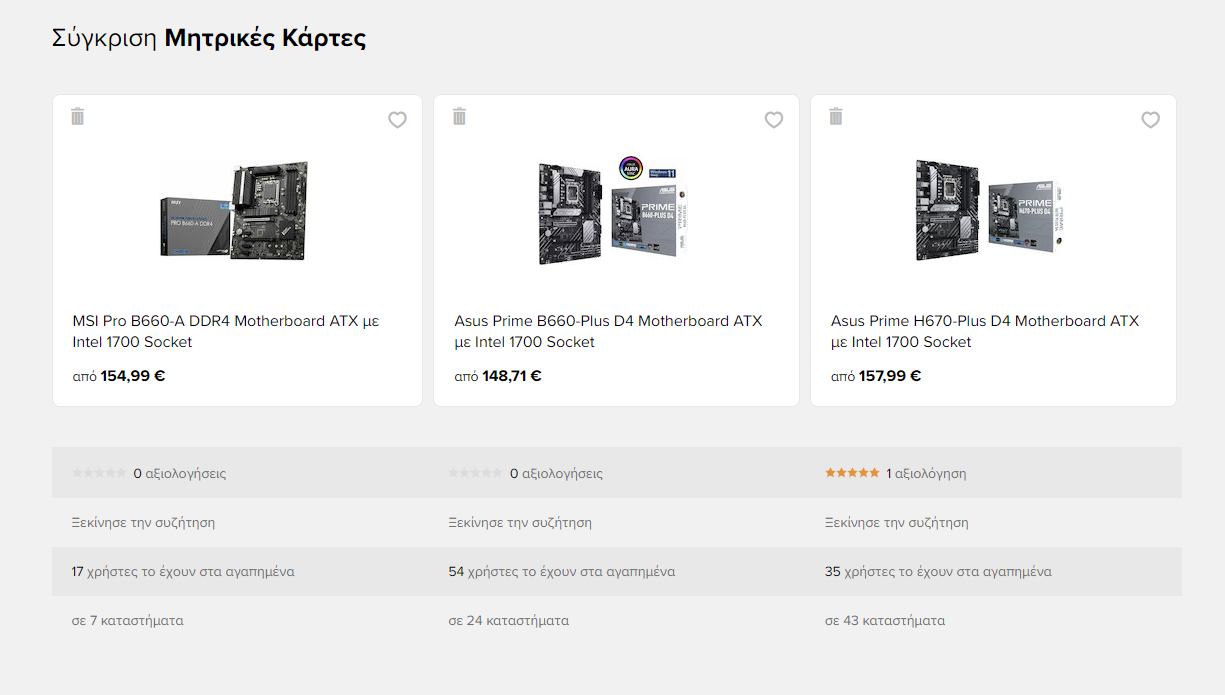Open Asus Prime B660-Plus D4 title link
The height and width of the screenshot is (695, 1225).
(608, 332)
